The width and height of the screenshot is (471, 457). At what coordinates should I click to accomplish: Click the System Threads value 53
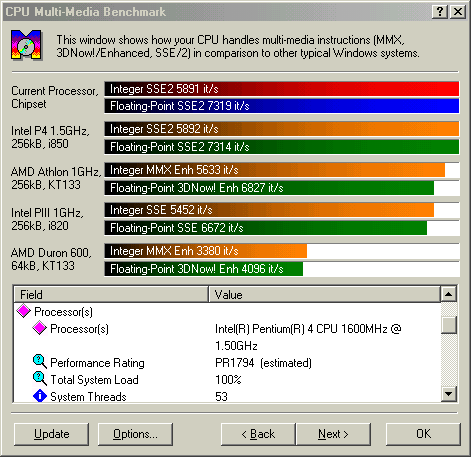pyautogui.click(x=221, y=397)
